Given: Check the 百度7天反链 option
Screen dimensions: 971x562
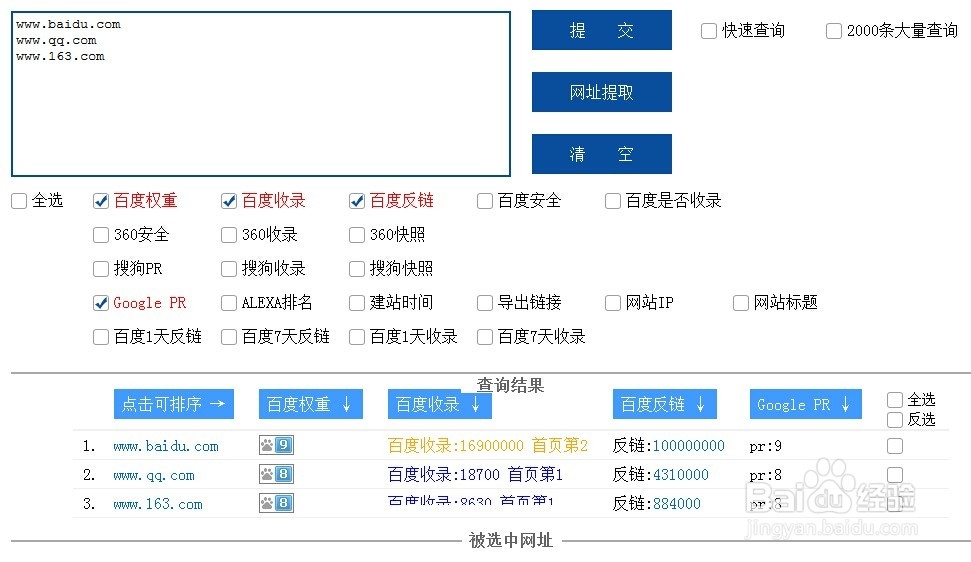Looking at the screenshot, I should 229,337.
